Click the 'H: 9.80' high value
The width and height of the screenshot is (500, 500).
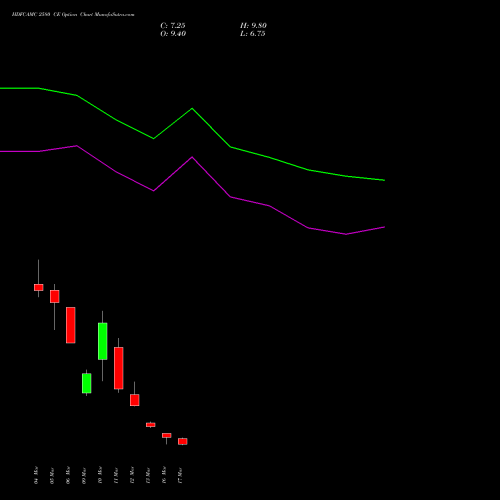point(253,26)
